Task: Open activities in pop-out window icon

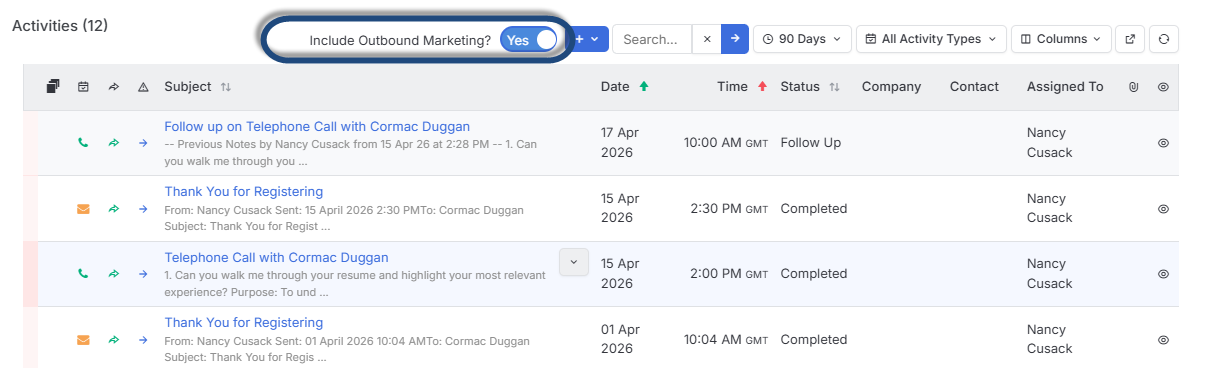Action: (1130, 39)
